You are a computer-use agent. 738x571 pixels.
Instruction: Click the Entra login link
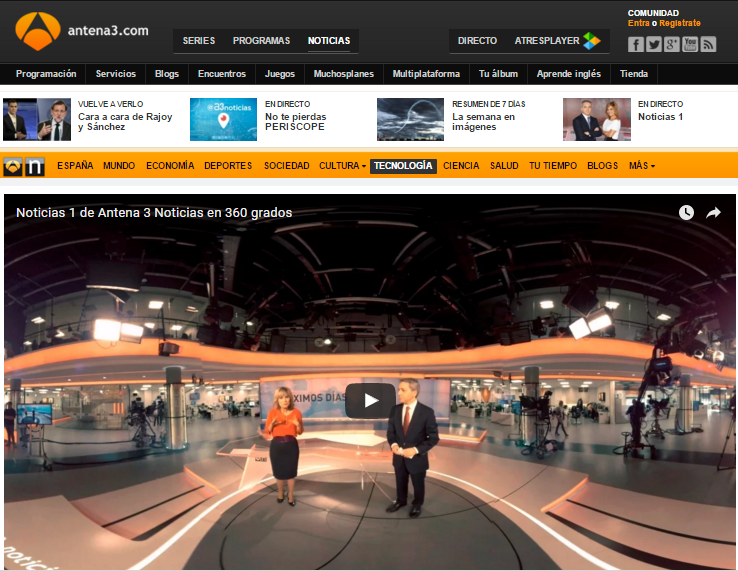point(638,23)
